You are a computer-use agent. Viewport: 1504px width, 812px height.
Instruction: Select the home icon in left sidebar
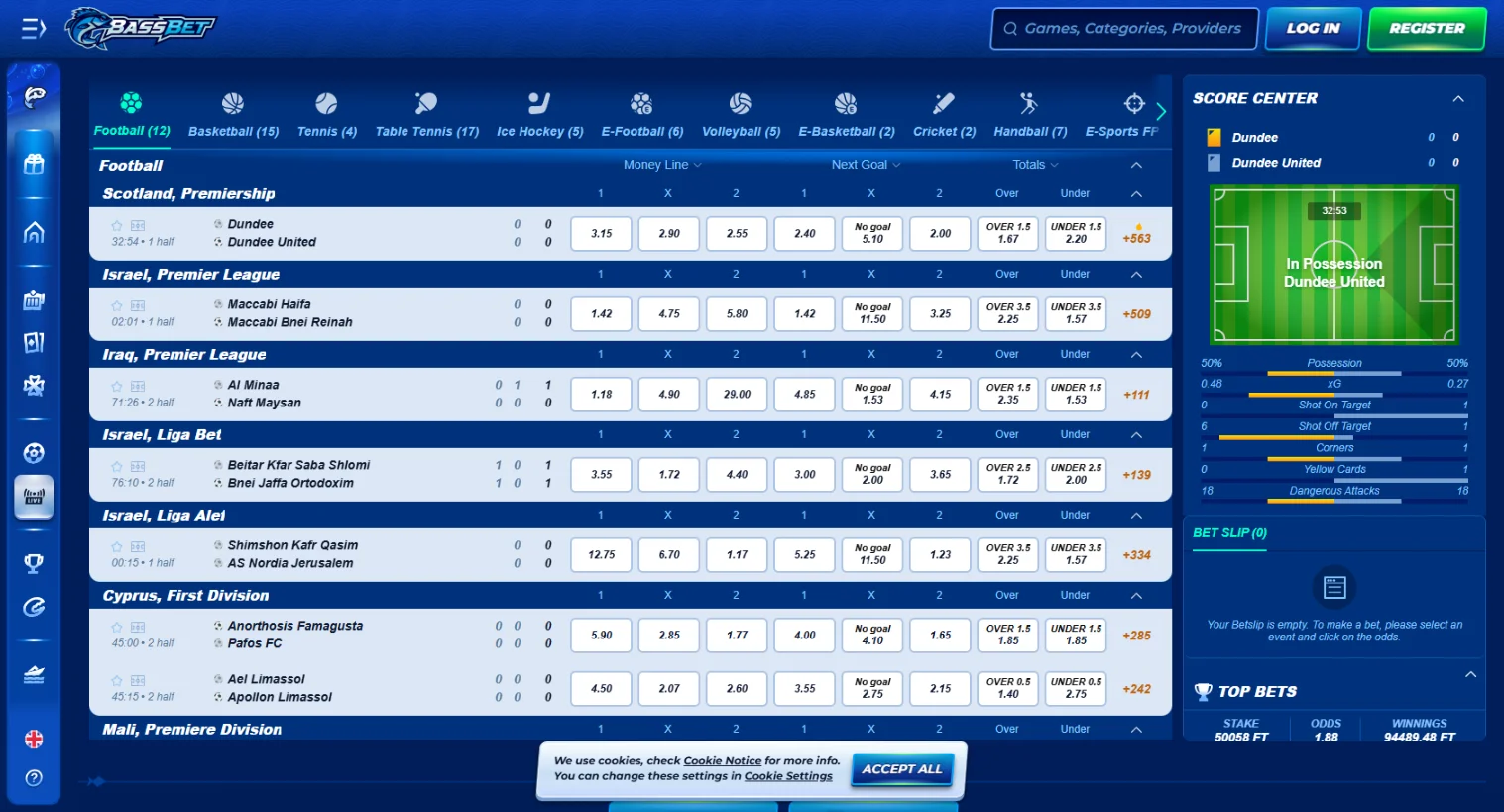pos(34,231)
